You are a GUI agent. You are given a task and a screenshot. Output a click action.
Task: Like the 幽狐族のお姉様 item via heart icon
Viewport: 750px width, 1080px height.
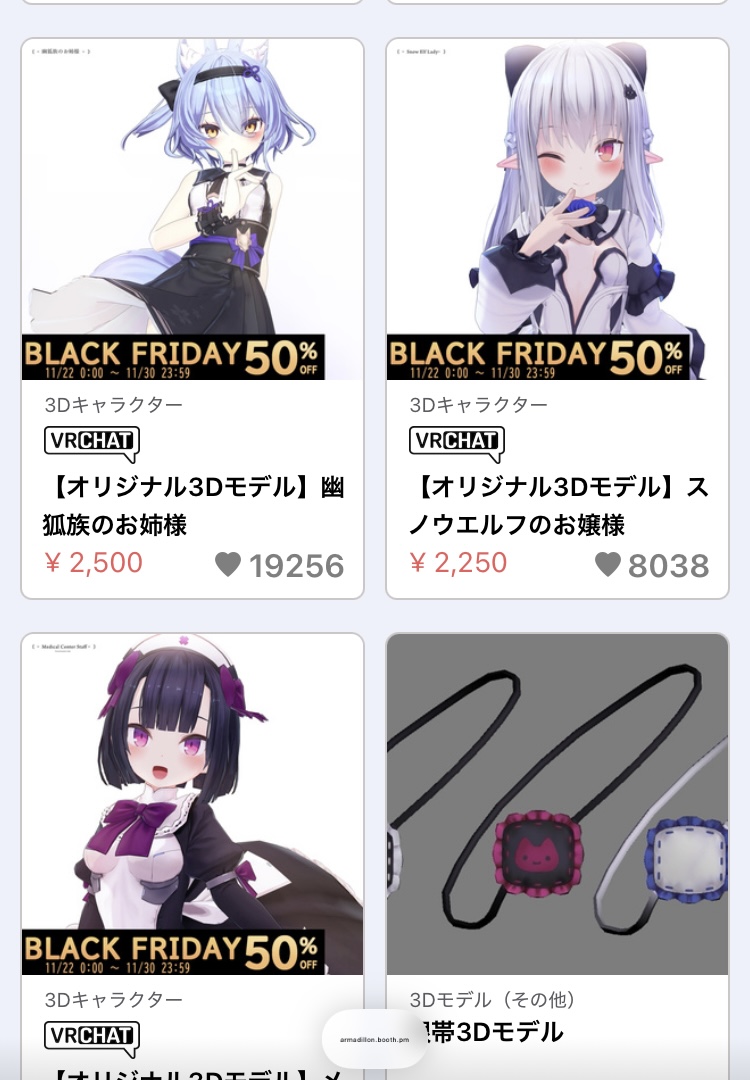[x=228, y=565]
